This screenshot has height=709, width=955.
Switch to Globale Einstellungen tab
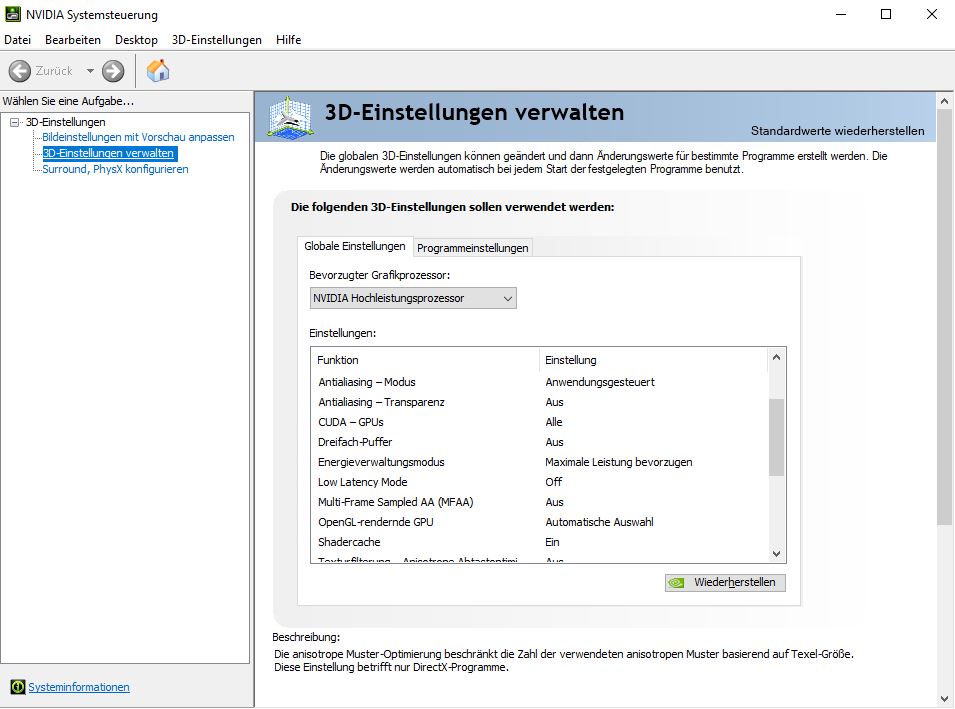click(355, 246)
